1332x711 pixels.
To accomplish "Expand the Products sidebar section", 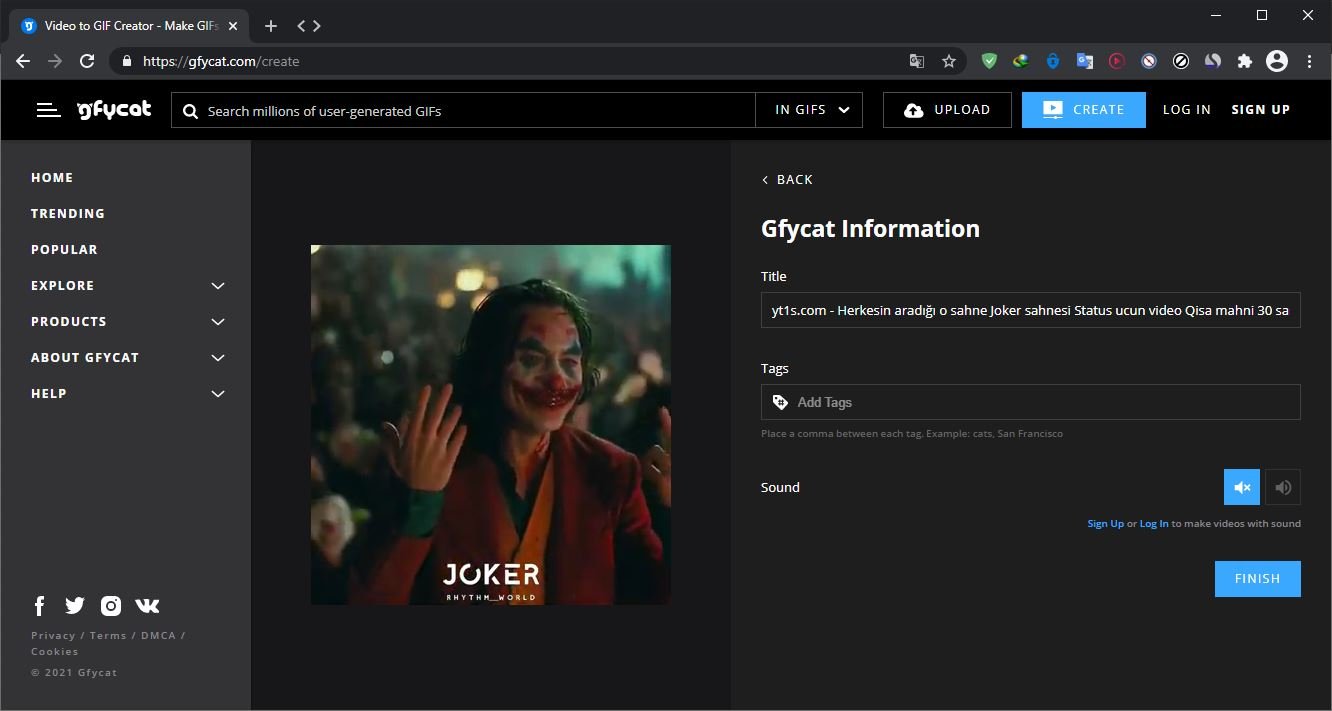I will [x=218, y=322].
